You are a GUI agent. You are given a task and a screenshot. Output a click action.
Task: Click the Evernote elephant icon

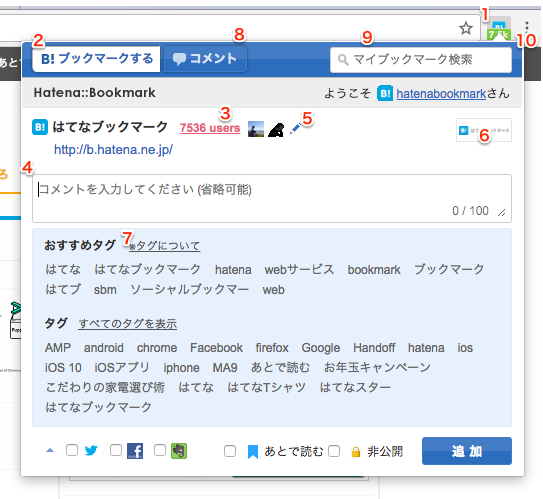(179, 451)
